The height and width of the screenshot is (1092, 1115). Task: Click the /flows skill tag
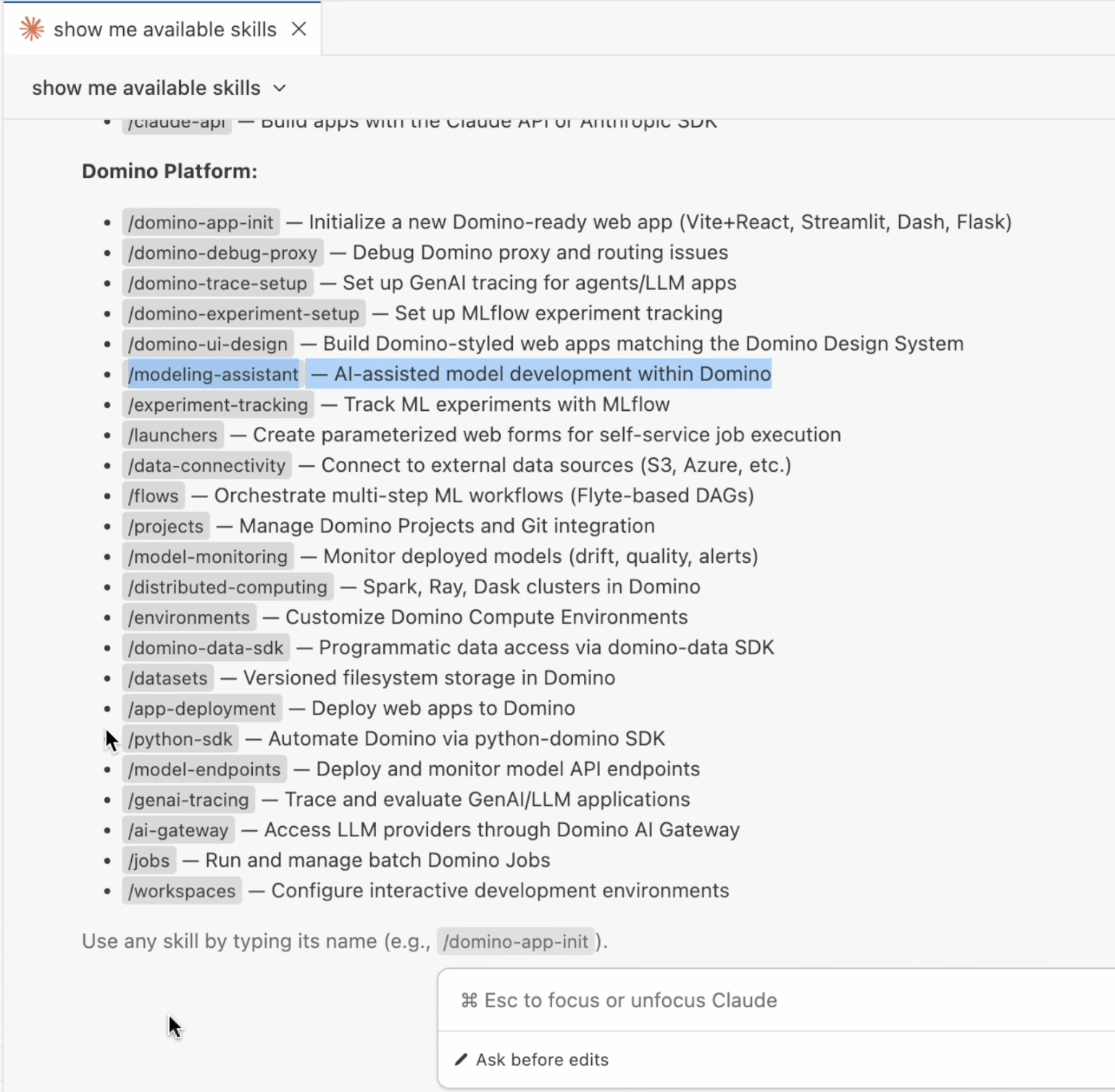tap(153, 496)
